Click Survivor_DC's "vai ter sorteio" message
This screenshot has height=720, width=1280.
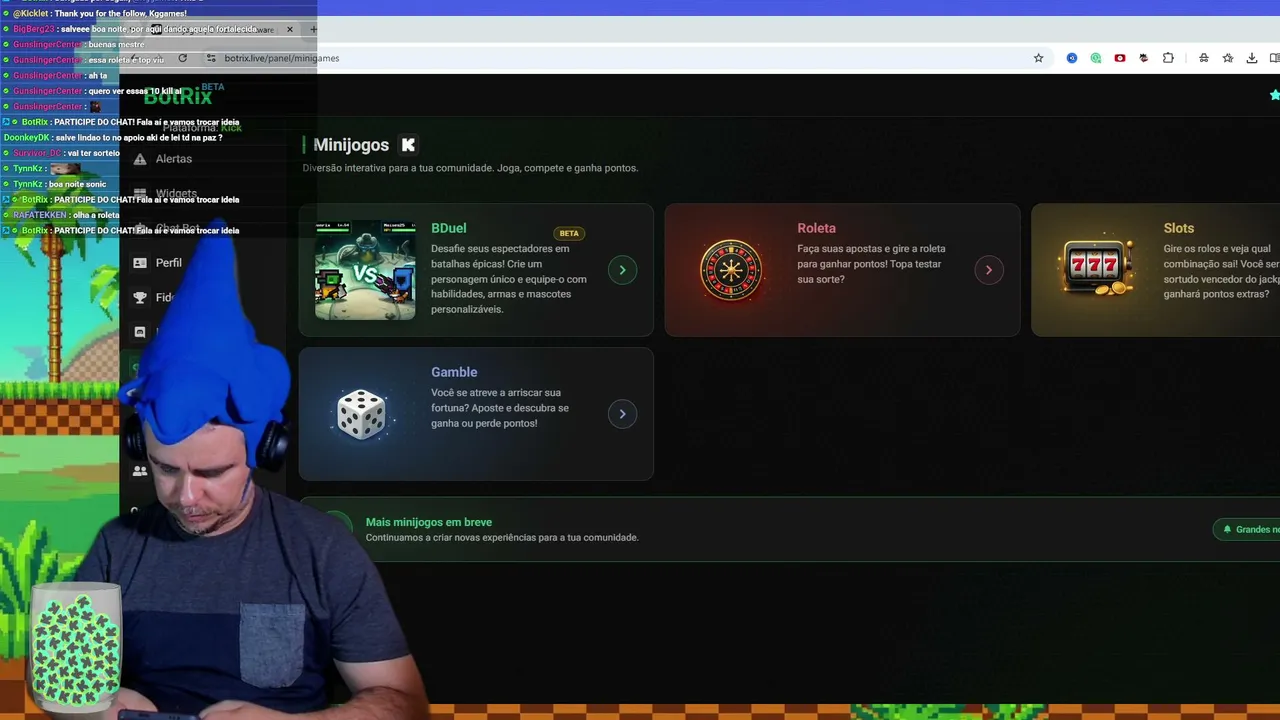[61, 153]
